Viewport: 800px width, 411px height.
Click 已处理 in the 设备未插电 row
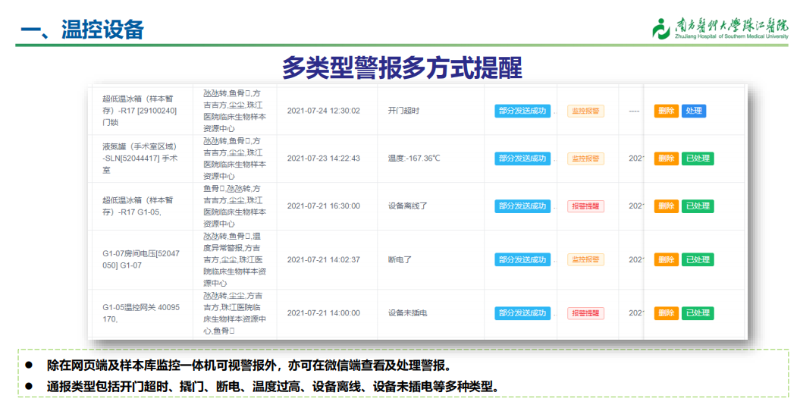pos(697,313)
